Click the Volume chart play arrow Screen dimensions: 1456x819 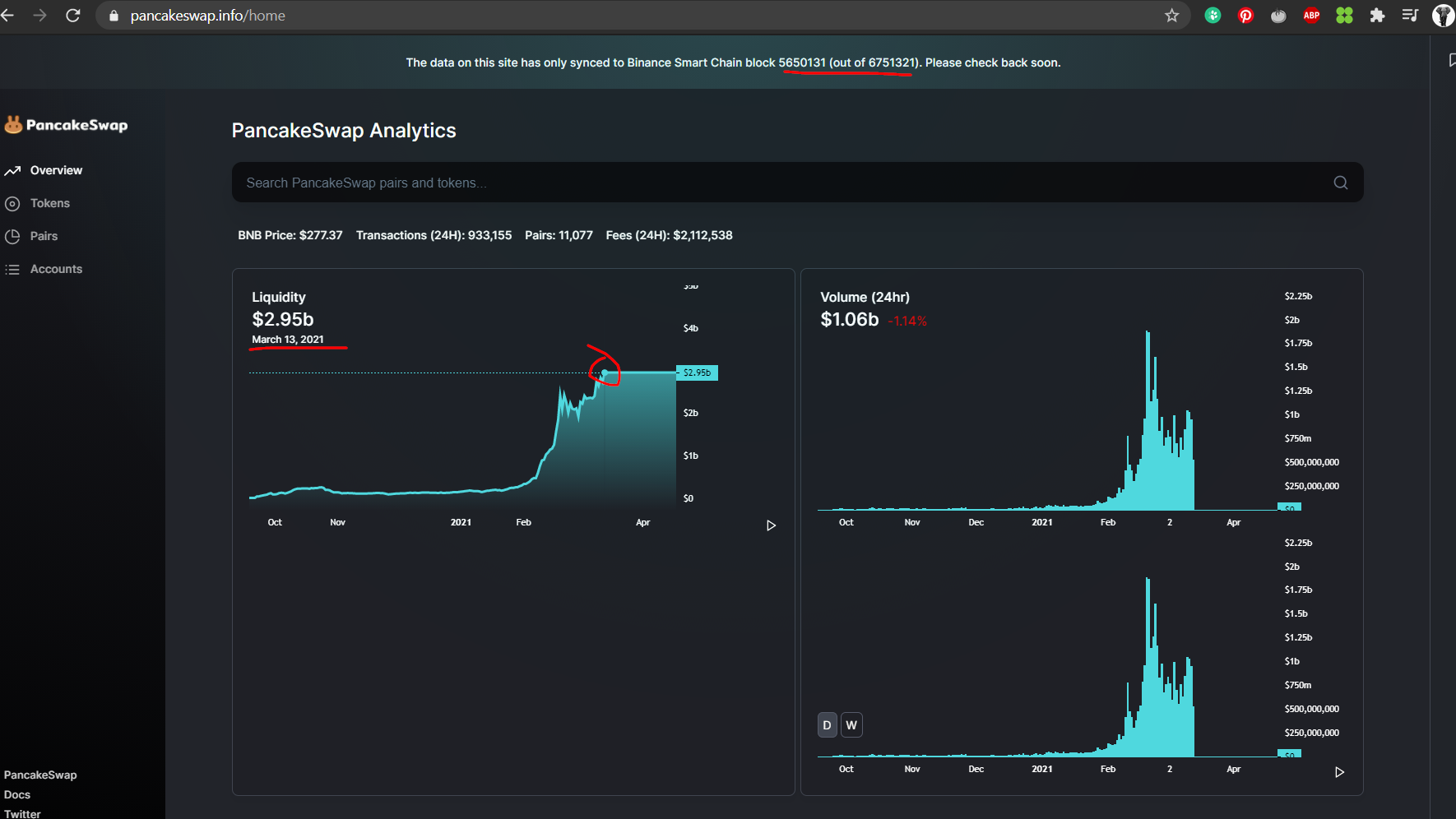point(1339,772)
